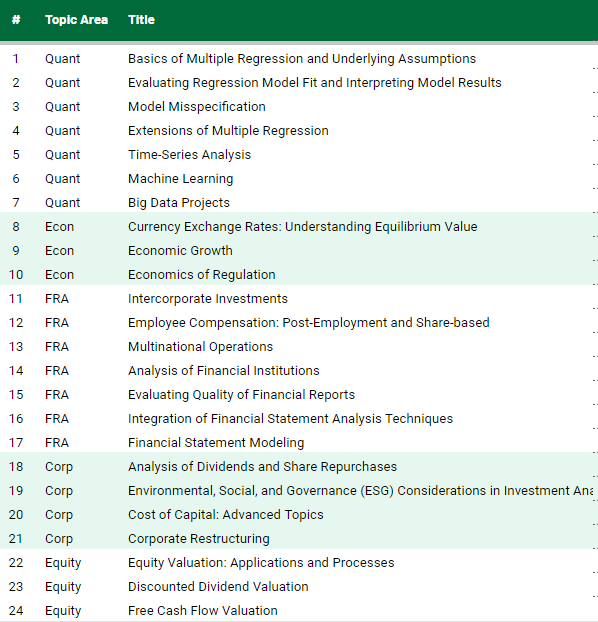Image resolution: width=598 pixels, height=622 pixels.
Task: Click row number 14
Action: (x=16, y=371)
